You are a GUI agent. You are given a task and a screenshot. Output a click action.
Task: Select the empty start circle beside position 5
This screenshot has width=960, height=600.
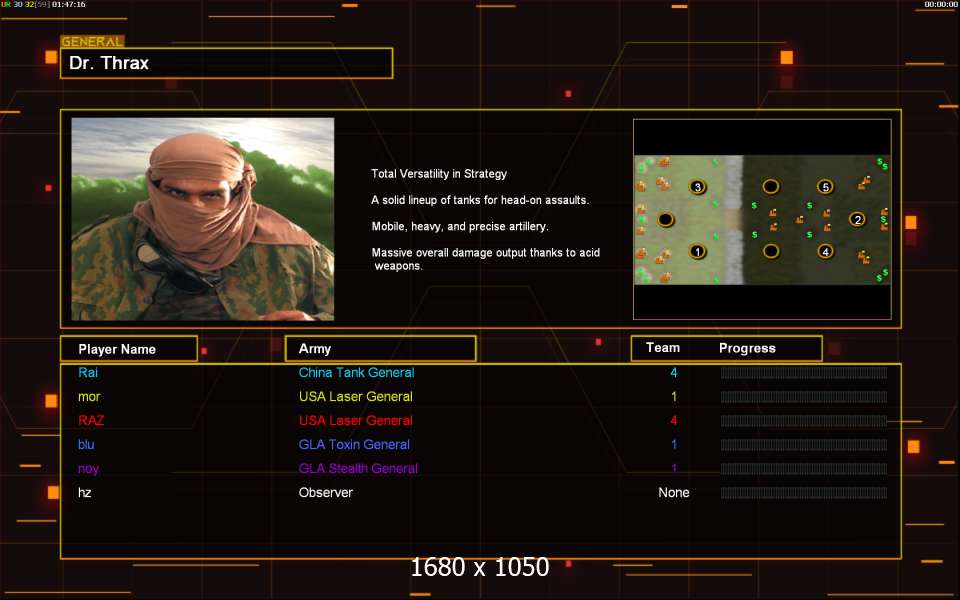770,186
